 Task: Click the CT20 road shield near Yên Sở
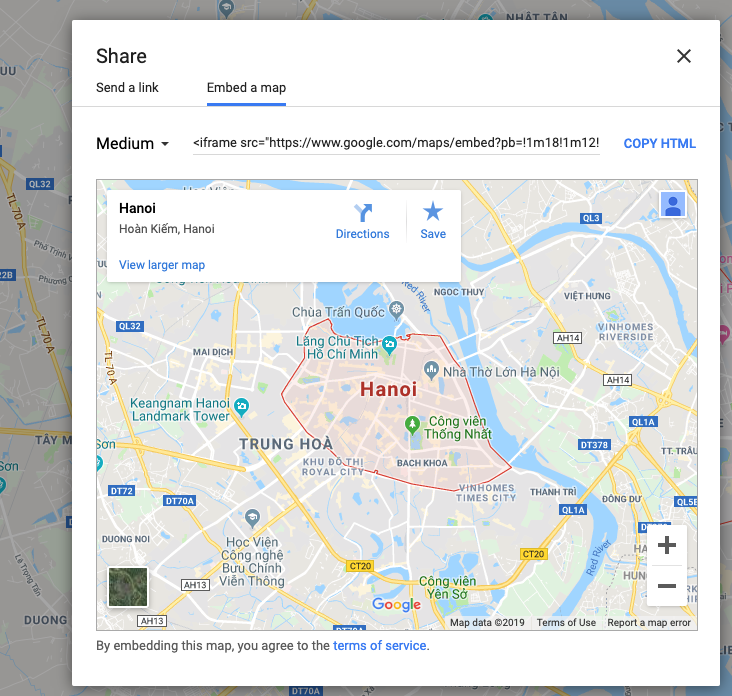[533, 554]
